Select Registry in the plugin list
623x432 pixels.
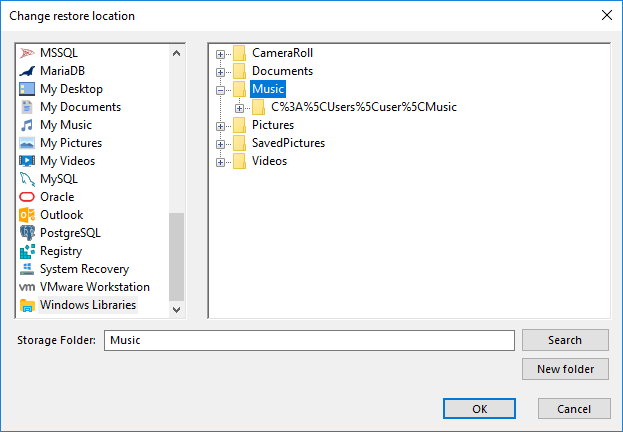(x=61, y=251)
